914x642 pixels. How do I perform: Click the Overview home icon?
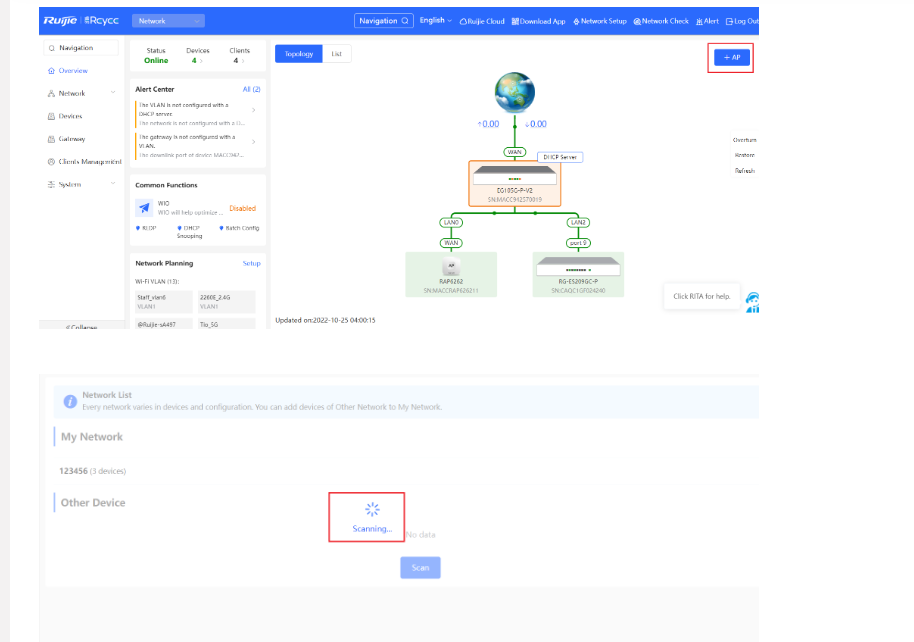(x=51, y=71)
